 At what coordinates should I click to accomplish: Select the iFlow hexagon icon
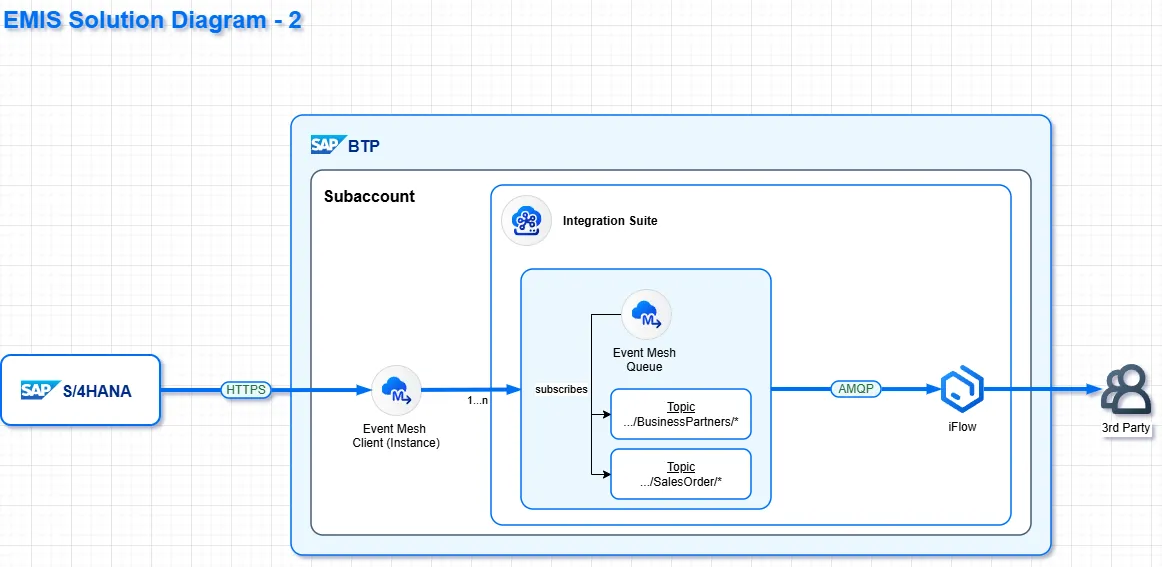coord(962,391)
